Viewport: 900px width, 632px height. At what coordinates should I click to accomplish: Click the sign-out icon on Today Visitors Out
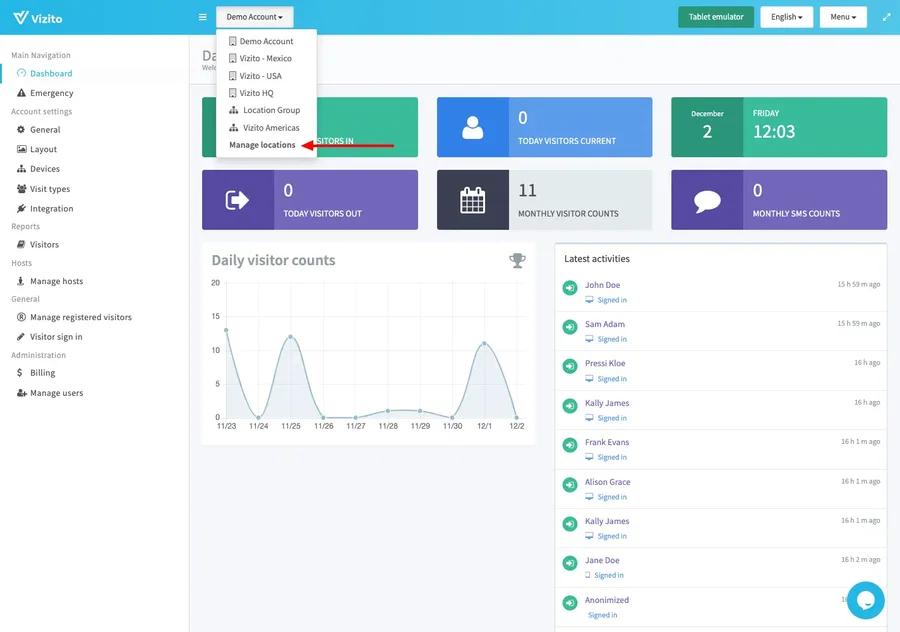238,200
